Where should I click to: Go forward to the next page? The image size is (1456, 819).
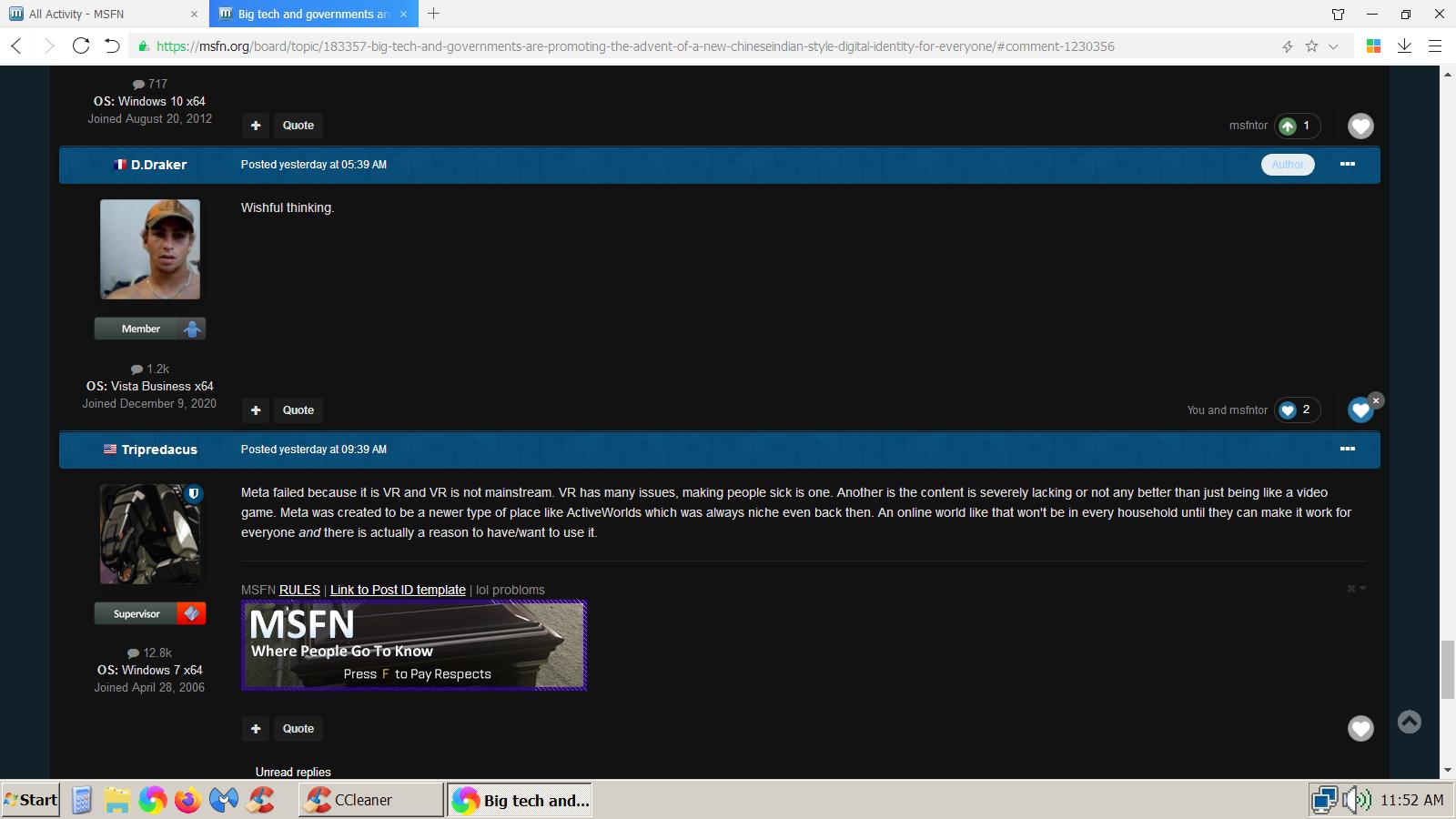pos(49,46)
